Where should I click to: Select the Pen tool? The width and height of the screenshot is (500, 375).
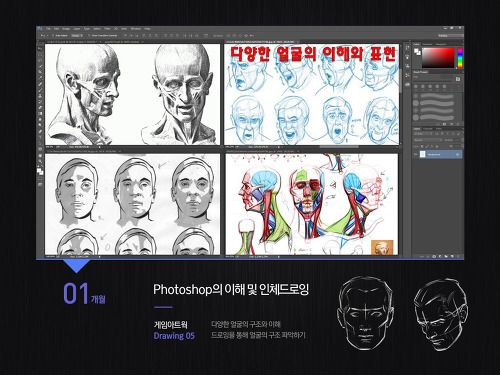click(x=40, y=131)
